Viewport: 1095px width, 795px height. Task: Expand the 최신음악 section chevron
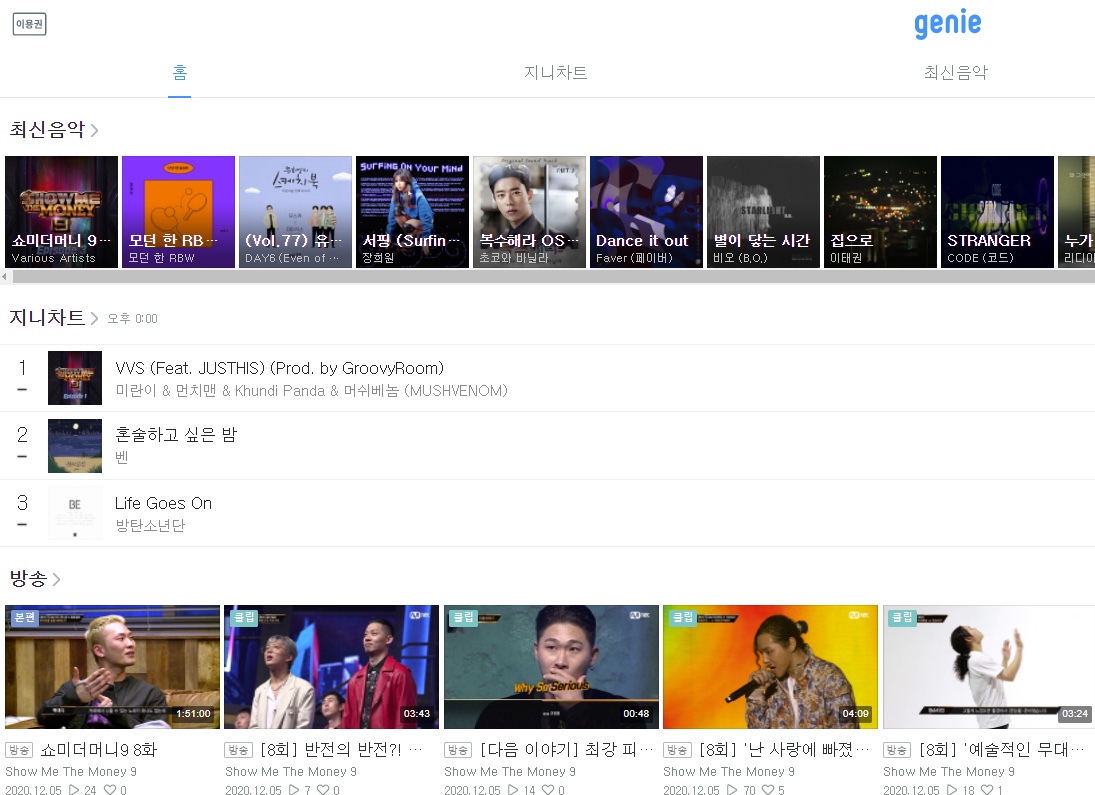[x=95, y=130]
